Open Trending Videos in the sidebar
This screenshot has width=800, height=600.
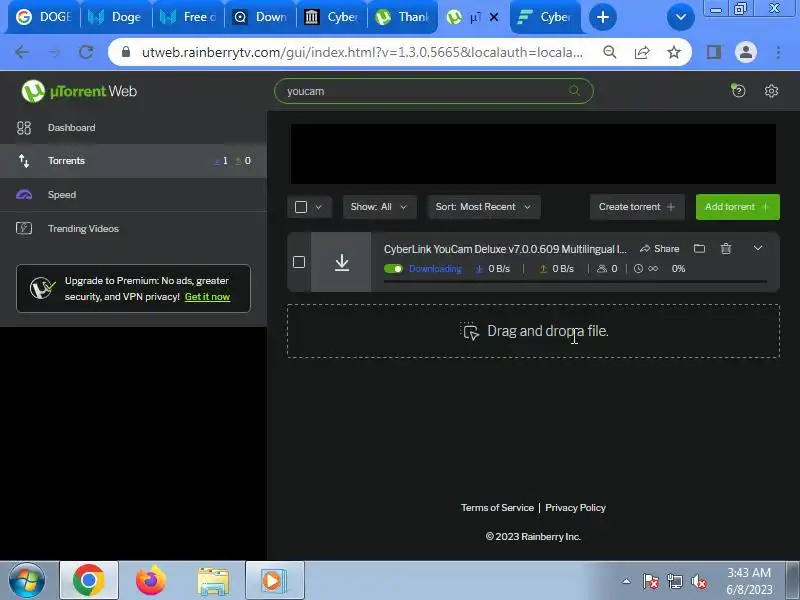(133, 229)
